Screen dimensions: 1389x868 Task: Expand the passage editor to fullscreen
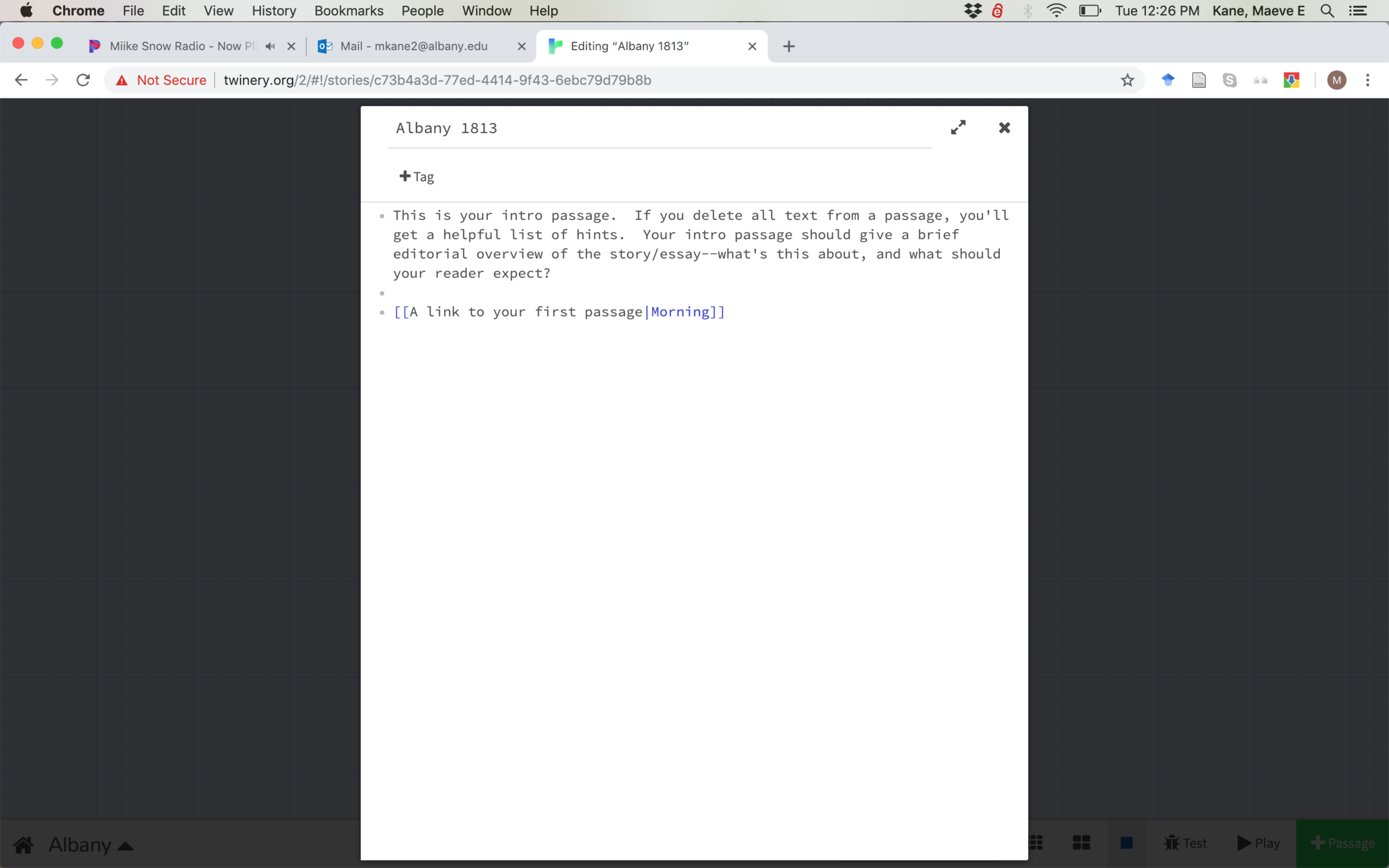coord(958,127)
